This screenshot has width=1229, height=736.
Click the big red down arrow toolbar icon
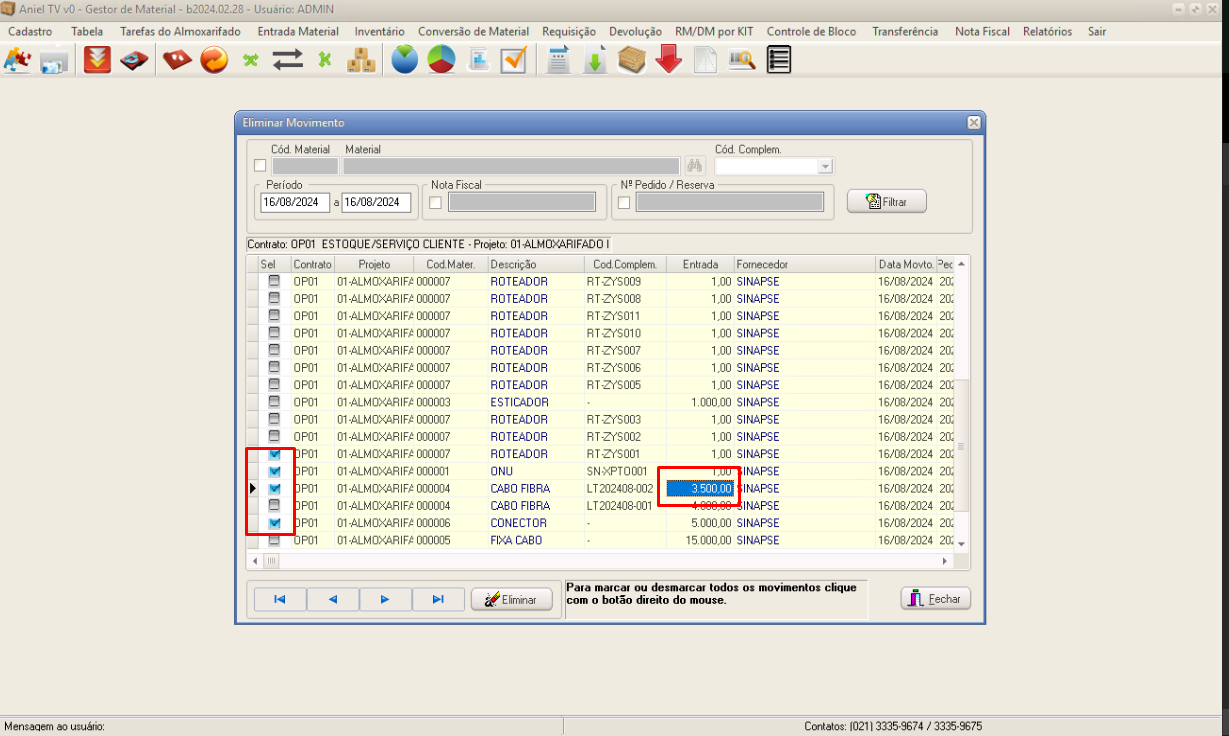pos(669,60)
